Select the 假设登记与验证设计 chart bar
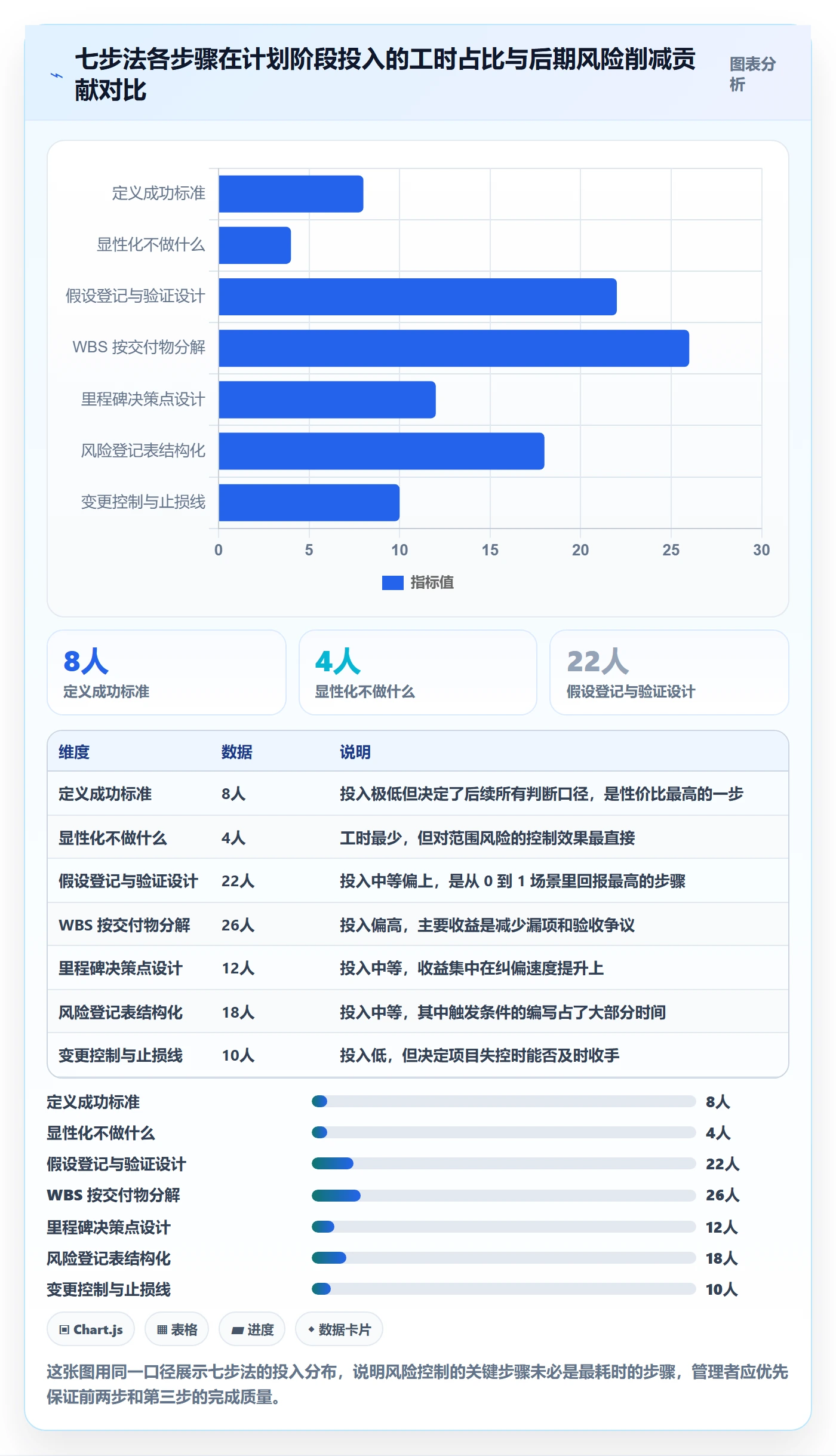 tap(417, 297)
